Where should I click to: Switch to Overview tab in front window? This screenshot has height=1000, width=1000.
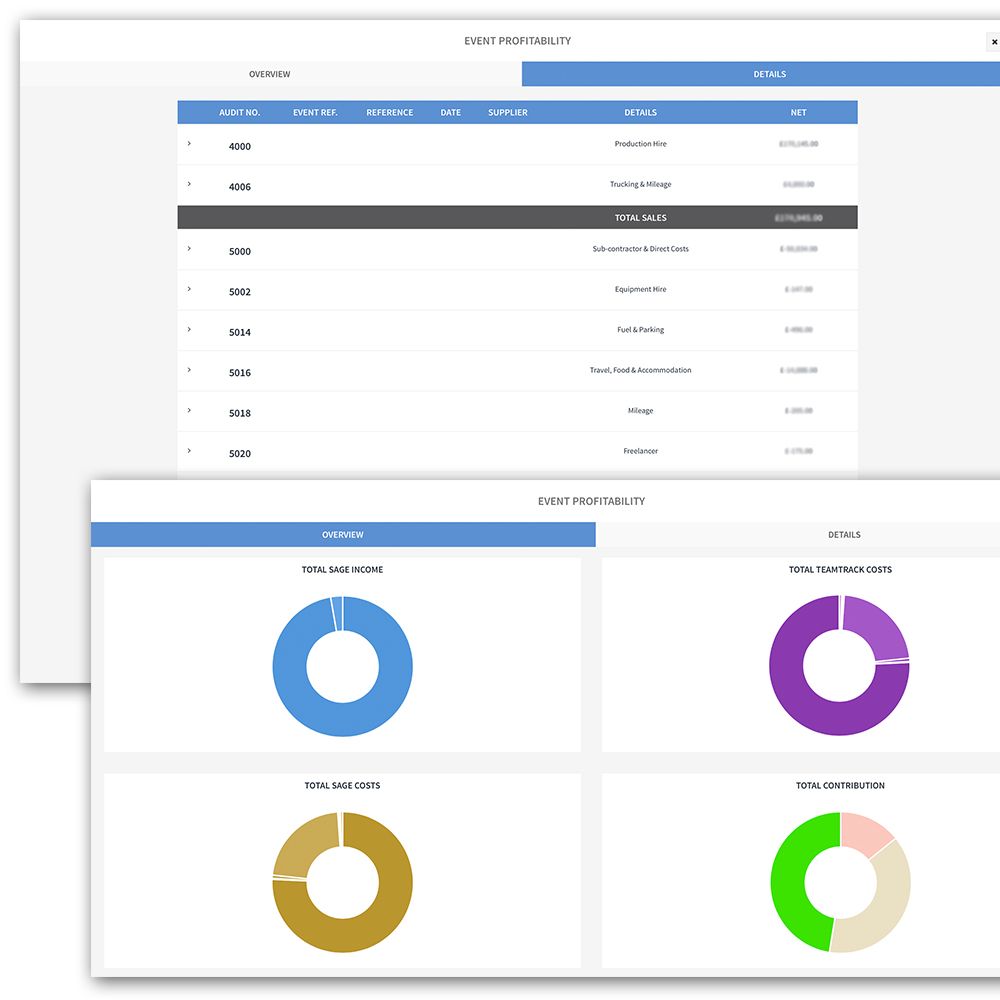click(x=343, y=534)
